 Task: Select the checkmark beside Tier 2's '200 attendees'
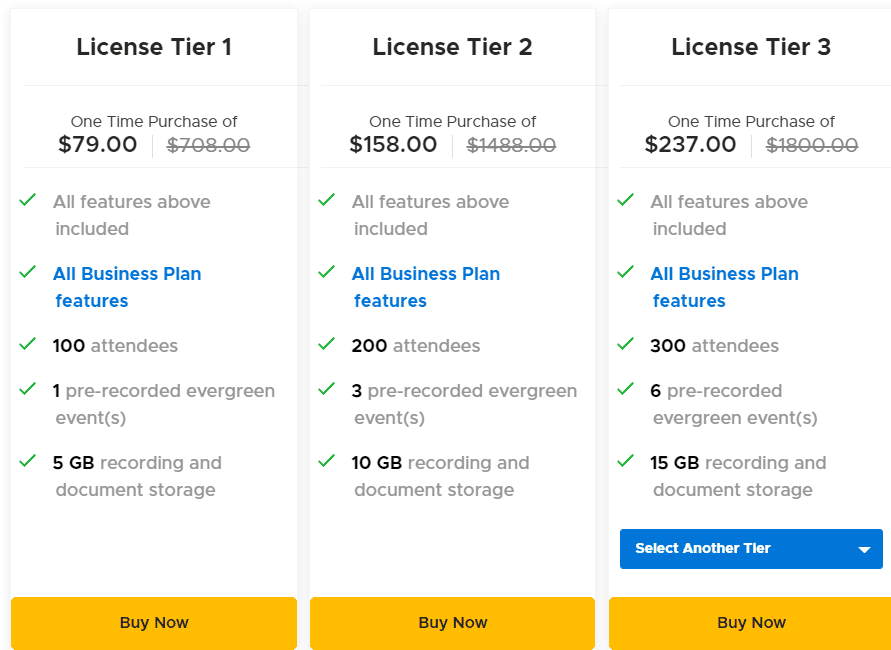pyautogui.click(x=327, y=344)
